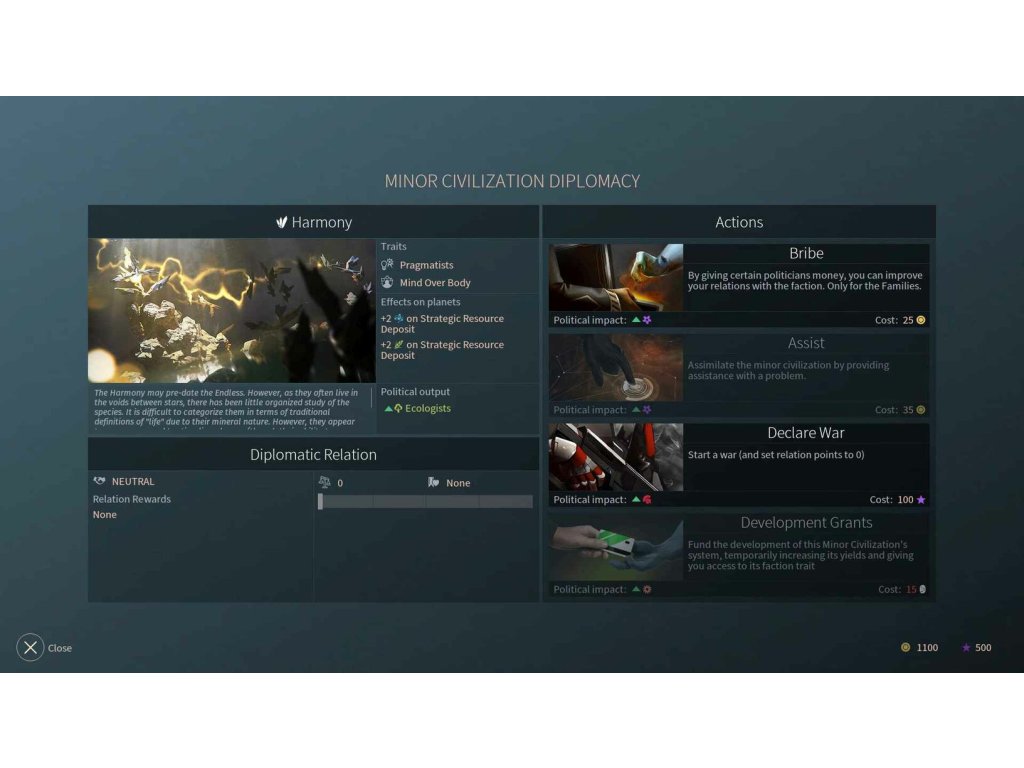Click the Bribe political impact party icon

[647, 320]
